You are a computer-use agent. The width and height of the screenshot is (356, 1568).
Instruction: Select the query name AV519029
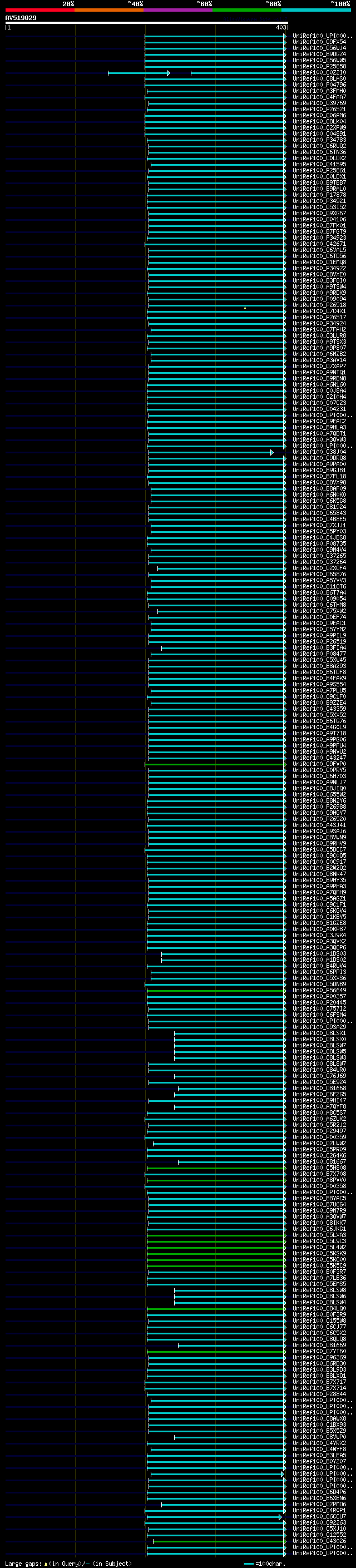coord(21,18)
